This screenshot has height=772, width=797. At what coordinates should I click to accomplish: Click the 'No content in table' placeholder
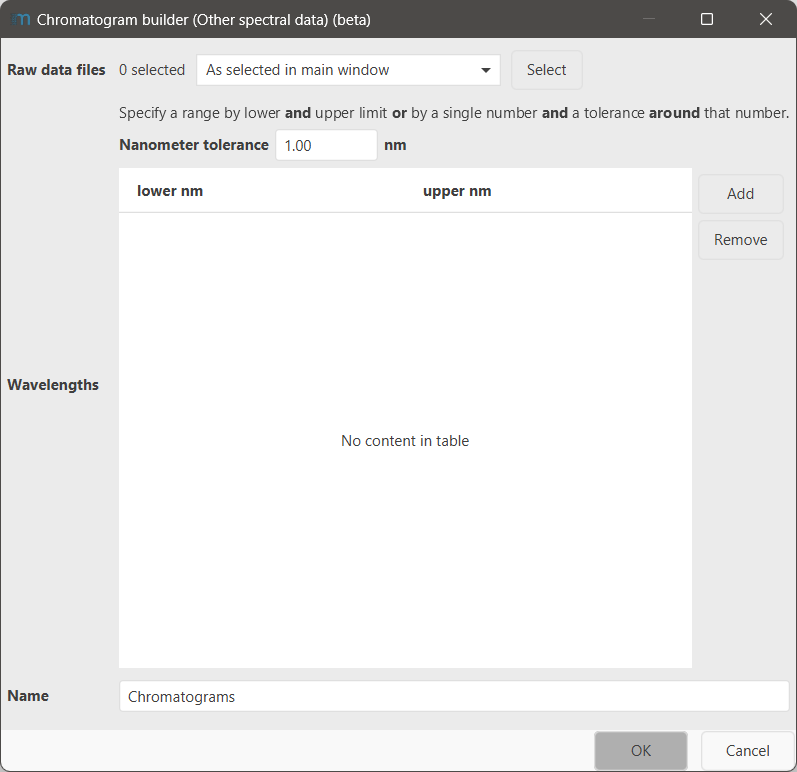405,441
